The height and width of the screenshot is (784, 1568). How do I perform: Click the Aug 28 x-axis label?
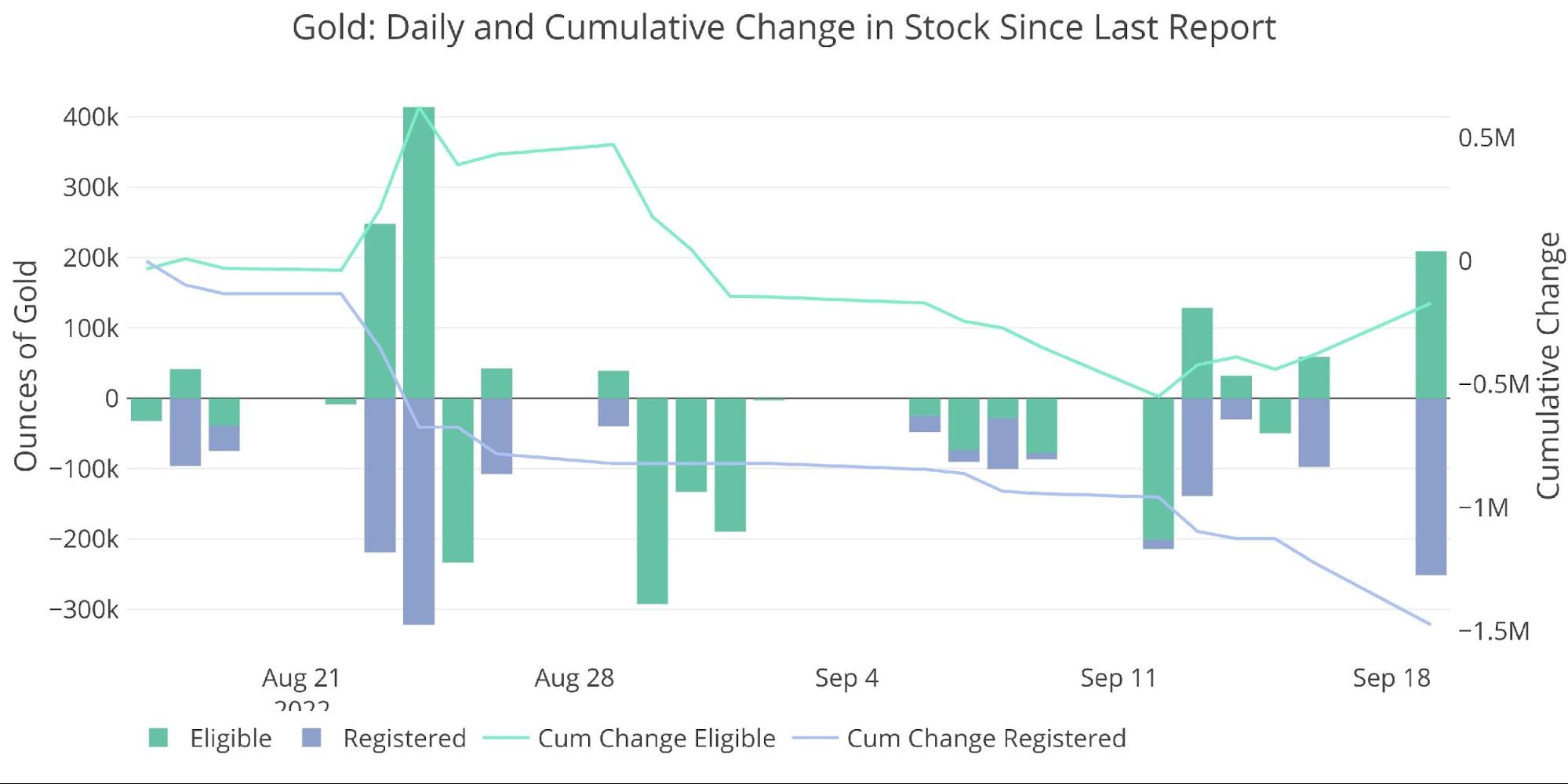click(x=574, y=677)
